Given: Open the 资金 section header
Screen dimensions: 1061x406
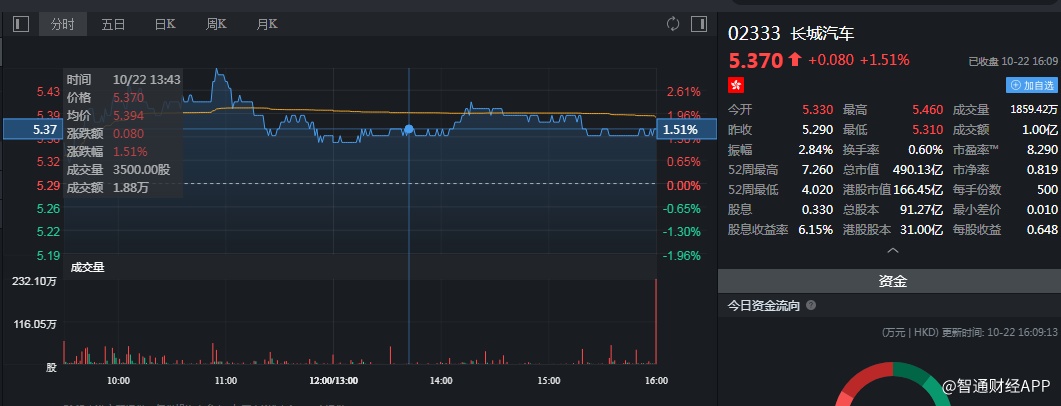Looking at the screenshot, I should click(892, 282).
